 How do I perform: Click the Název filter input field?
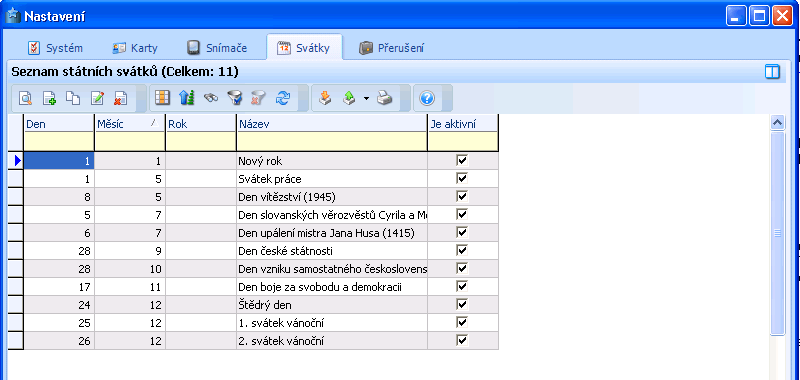point(332,141)
